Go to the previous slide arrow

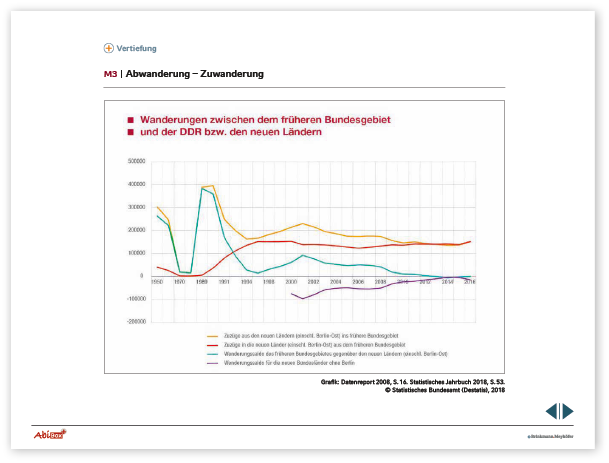551,411
